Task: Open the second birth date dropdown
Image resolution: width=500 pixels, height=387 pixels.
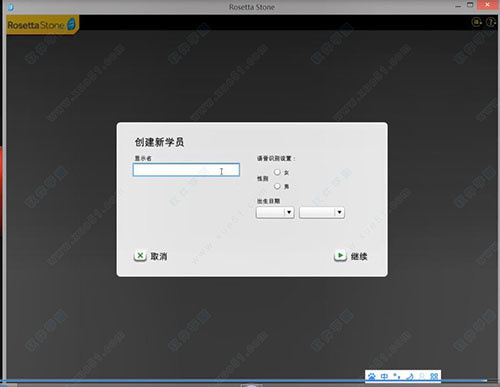Action: point(322,212)
